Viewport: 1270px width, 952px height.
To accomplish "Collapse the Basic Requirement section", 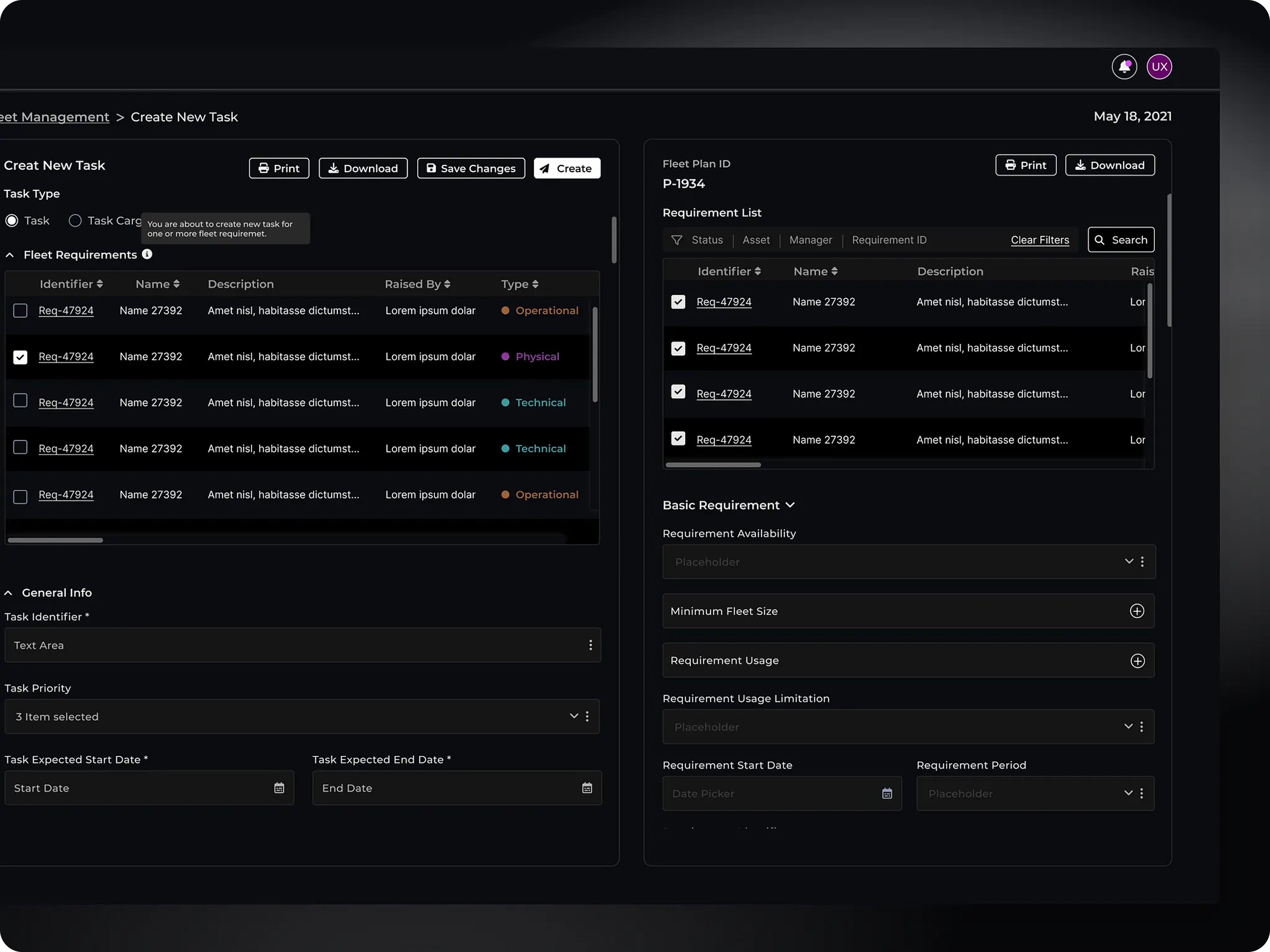I will [790, 505].
